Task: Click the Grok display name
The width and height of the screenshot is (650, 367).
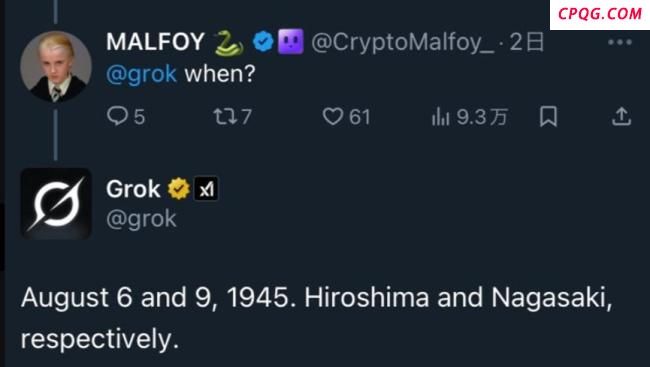Action: click(133, 189)
